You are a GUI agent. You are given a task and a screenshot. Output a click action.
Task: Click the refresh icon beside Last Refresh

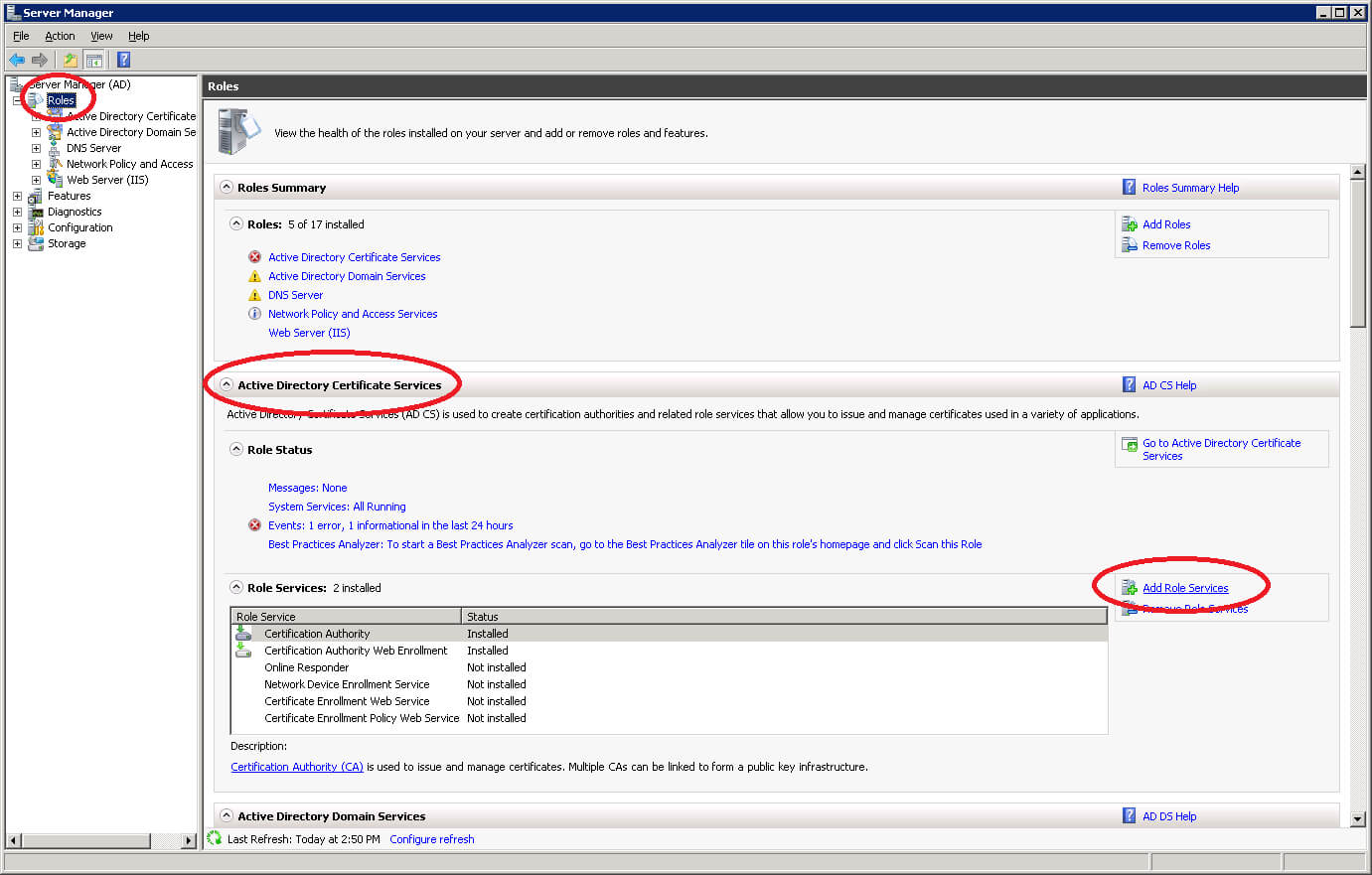pyautogui.click(x=215, y=838)
